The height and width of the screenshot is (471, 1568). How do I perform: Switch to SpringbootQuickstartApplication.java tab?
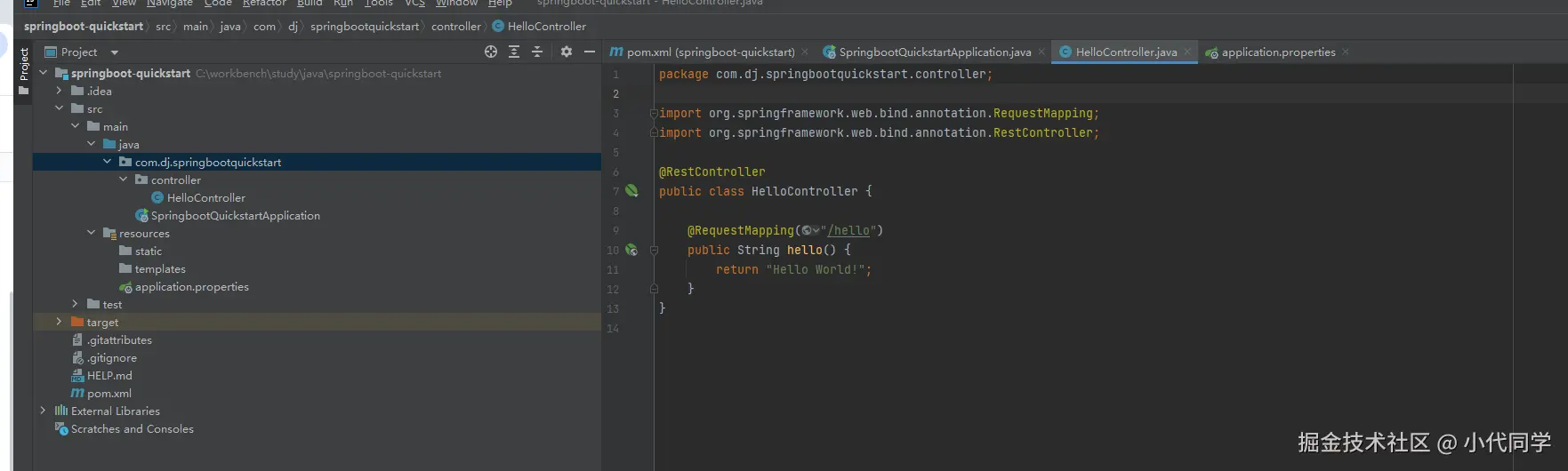click(935, 52)
